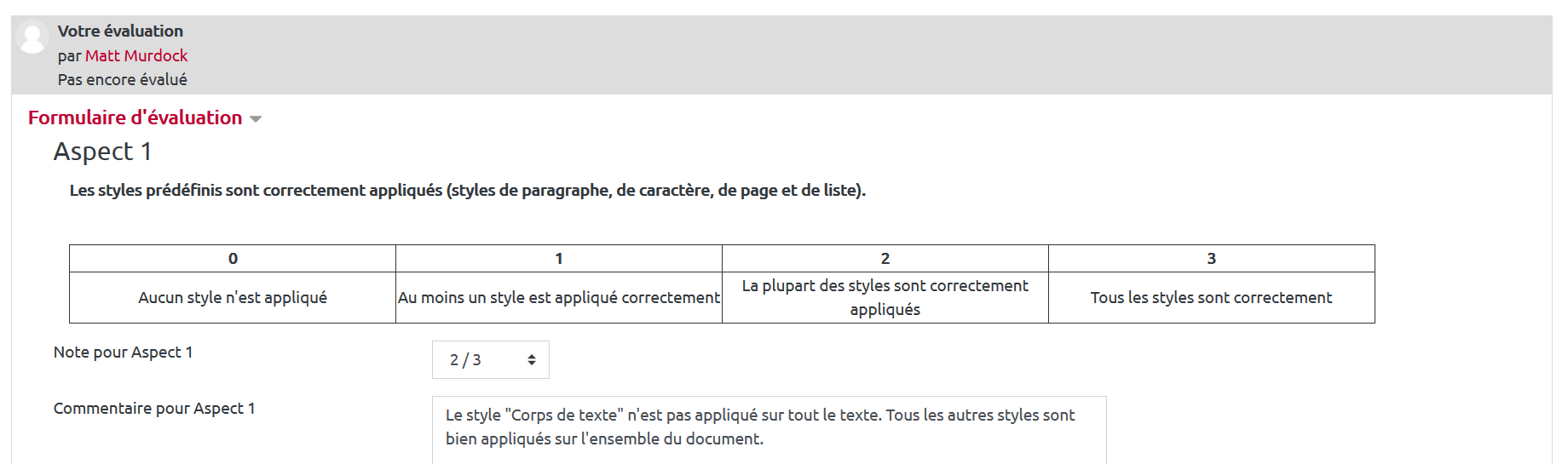Open Matt Murdock's profile link
Viewport: 1568px width, 464px height.
[136, 55]
